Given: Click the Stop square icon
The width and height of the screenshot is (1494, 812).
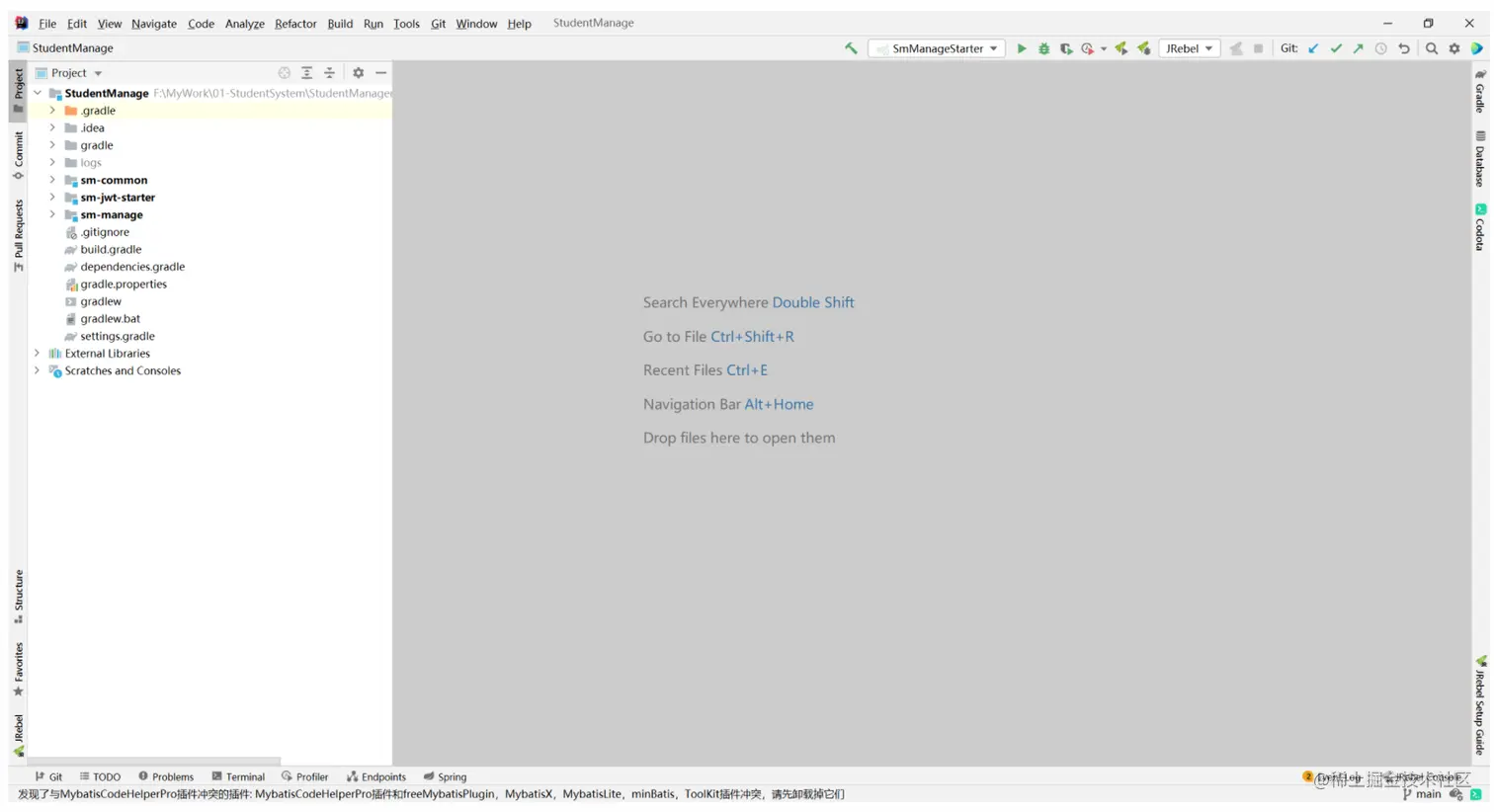Looking at the screenshot, I should (x=1258, y=48).
